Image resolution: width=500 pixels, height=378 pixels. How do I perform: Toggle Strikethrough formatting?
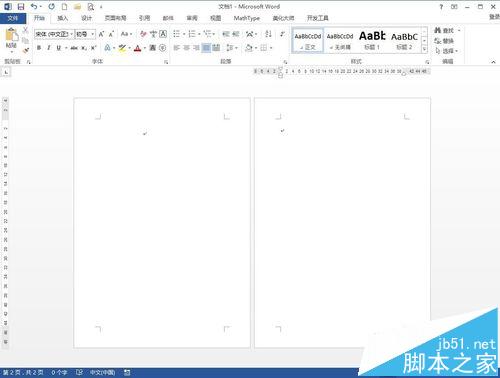click(74, 48)
